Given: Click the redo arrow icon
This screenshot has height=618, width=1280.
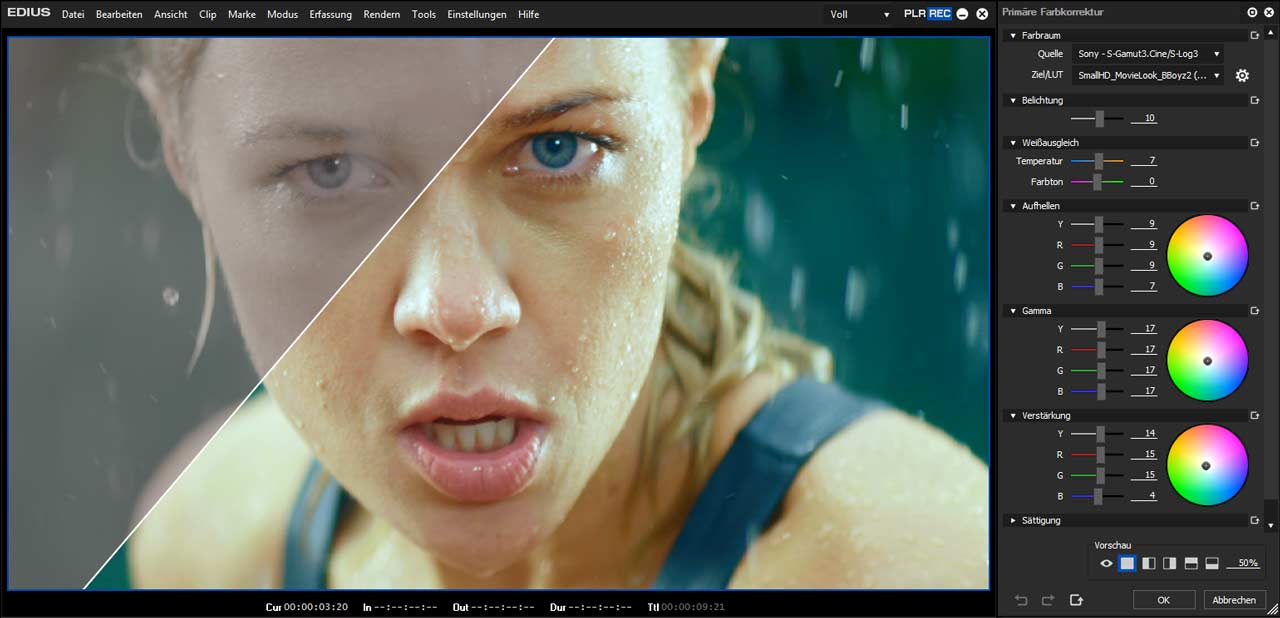Looking at the screenshot, I should (1048, 600).
